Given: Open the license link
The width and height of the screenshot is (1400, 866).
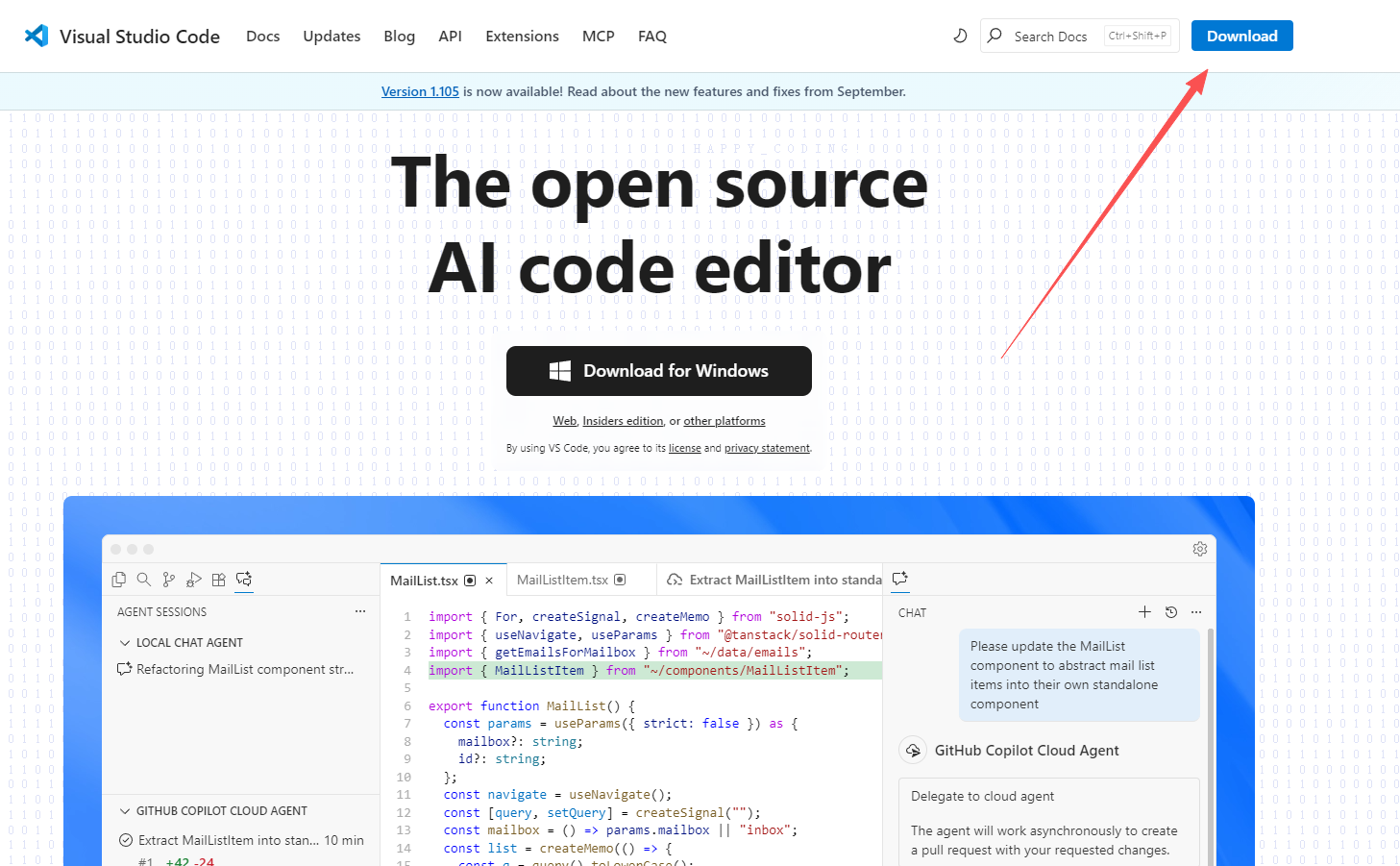Looking at the screenshot, I should click(x=685, y=448).
